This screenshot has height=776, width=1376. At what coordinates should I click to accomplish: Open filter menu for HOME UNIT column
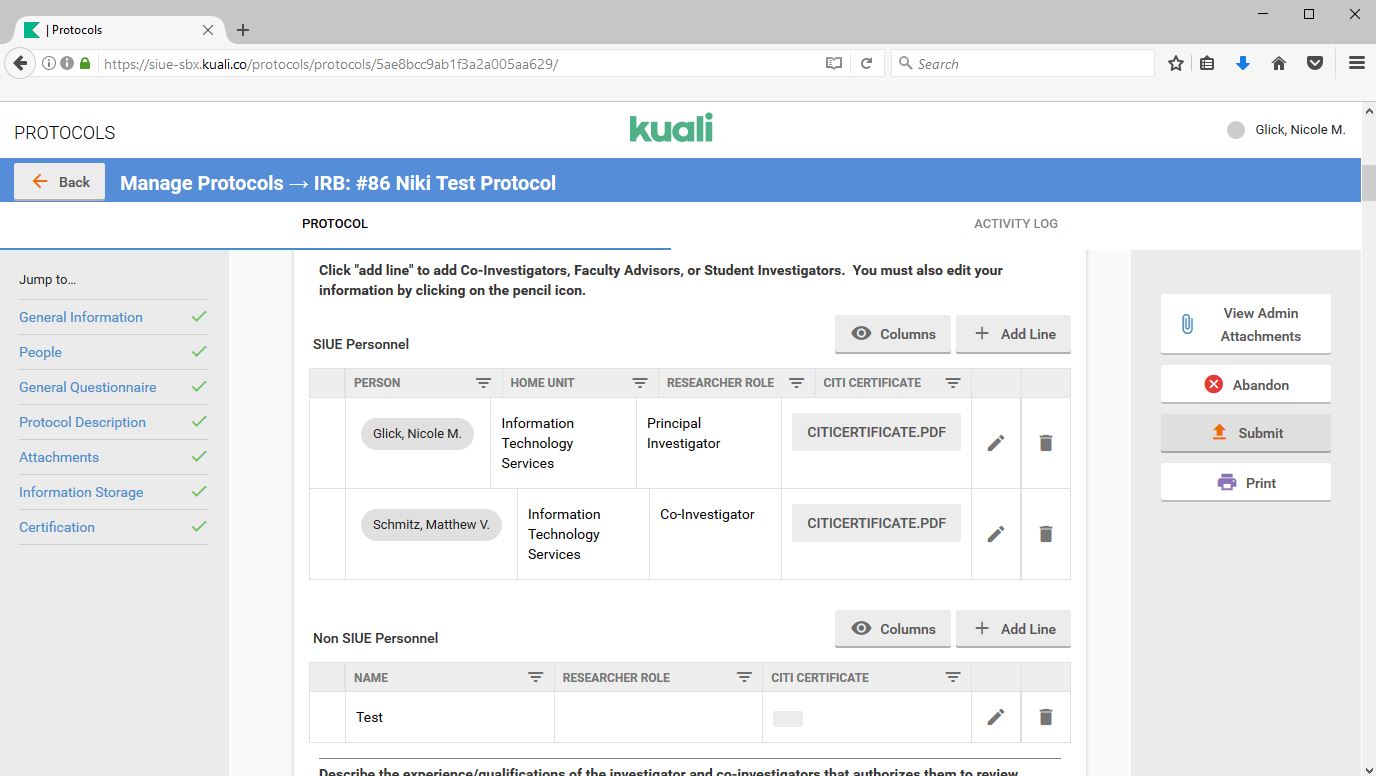tap(640, 383)
